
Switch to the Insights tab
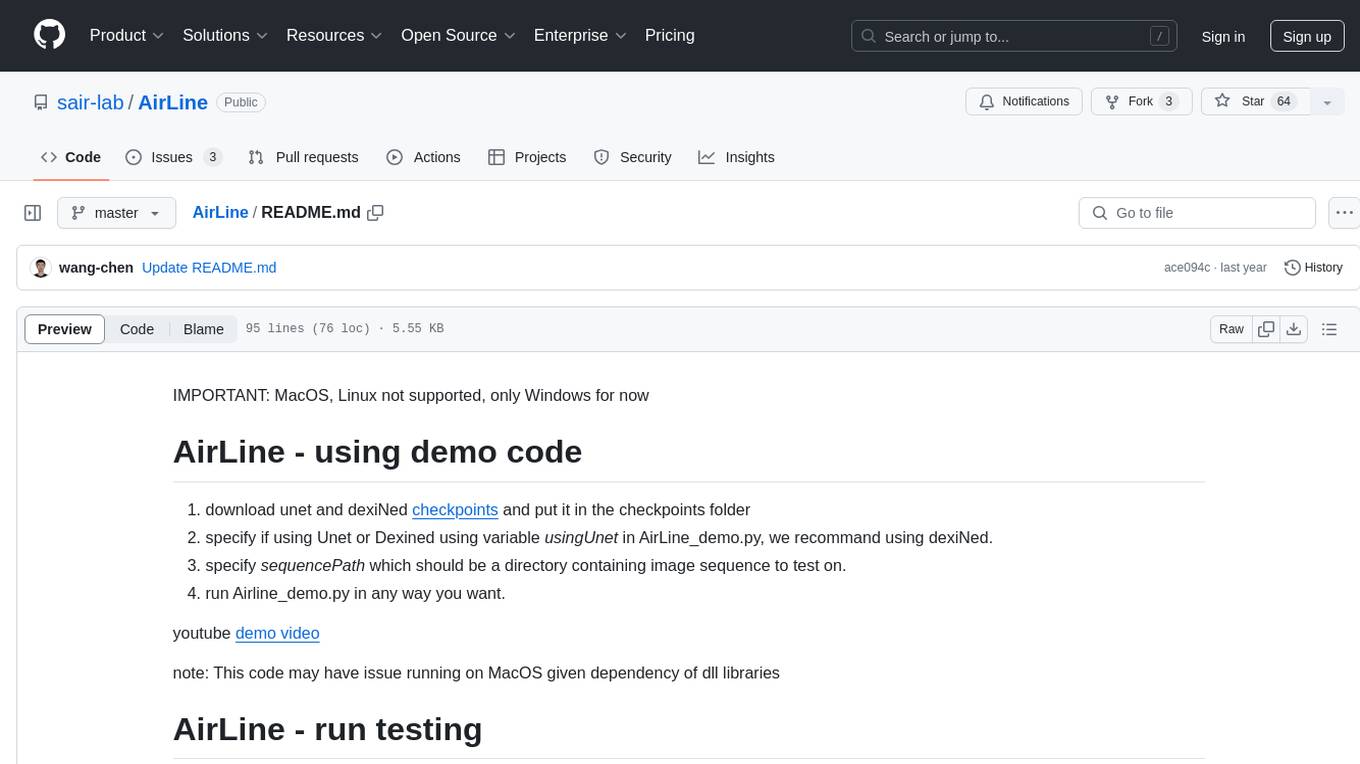point(737,157)
